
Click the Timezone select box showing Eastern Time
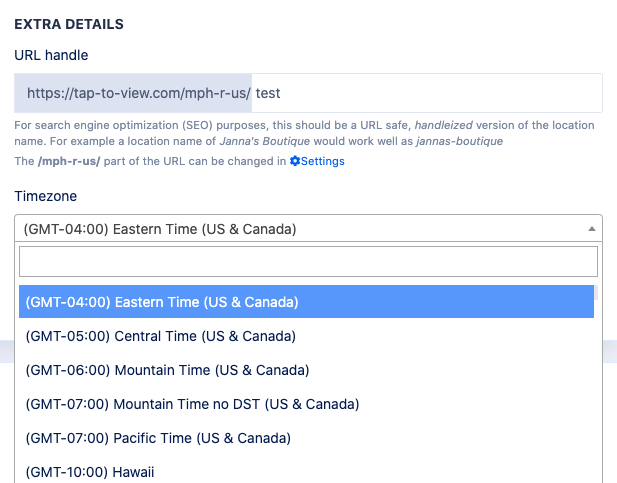click(300, 229)
